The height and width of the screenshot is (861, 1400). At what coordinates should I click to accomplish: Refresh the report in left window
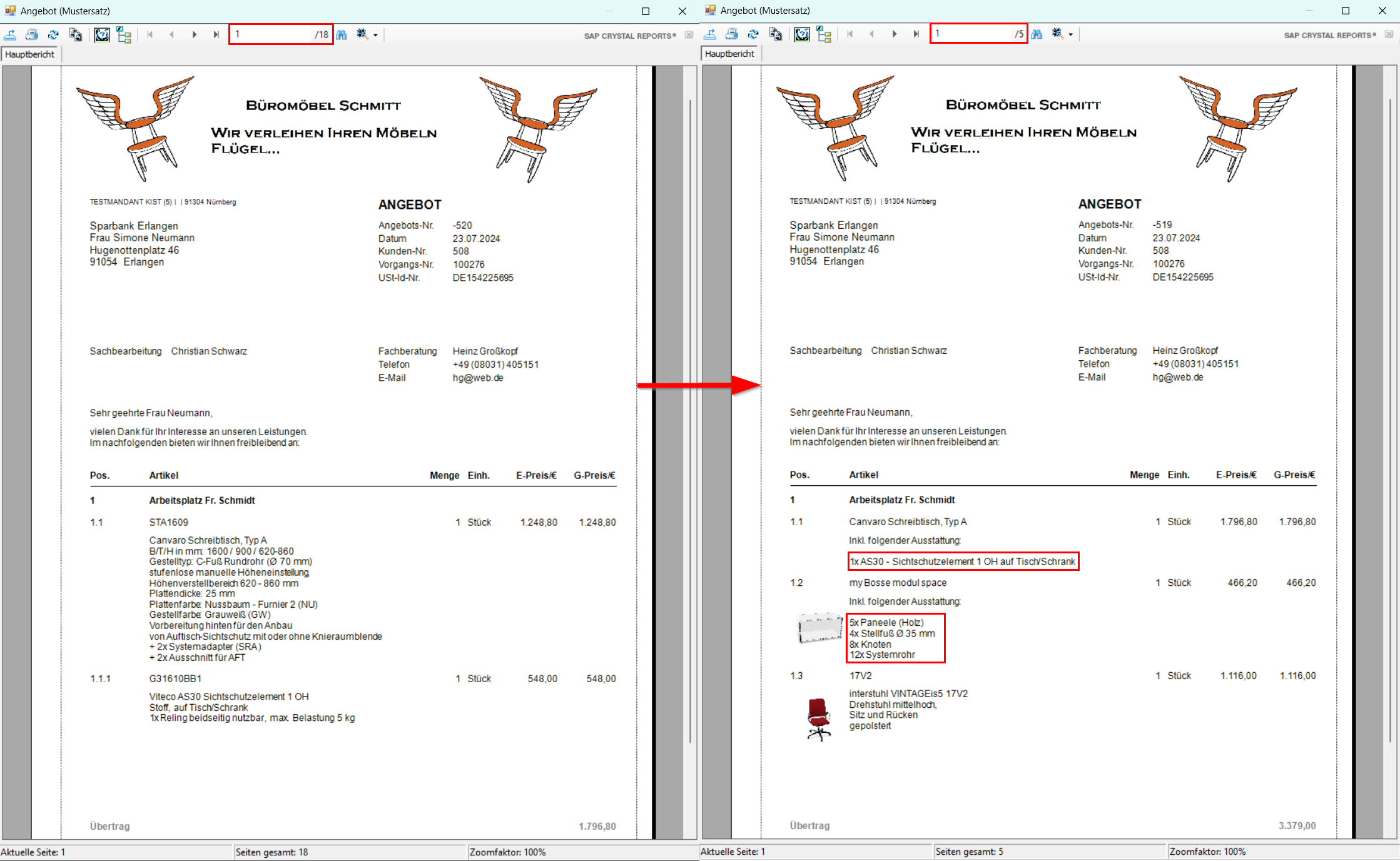53,34
